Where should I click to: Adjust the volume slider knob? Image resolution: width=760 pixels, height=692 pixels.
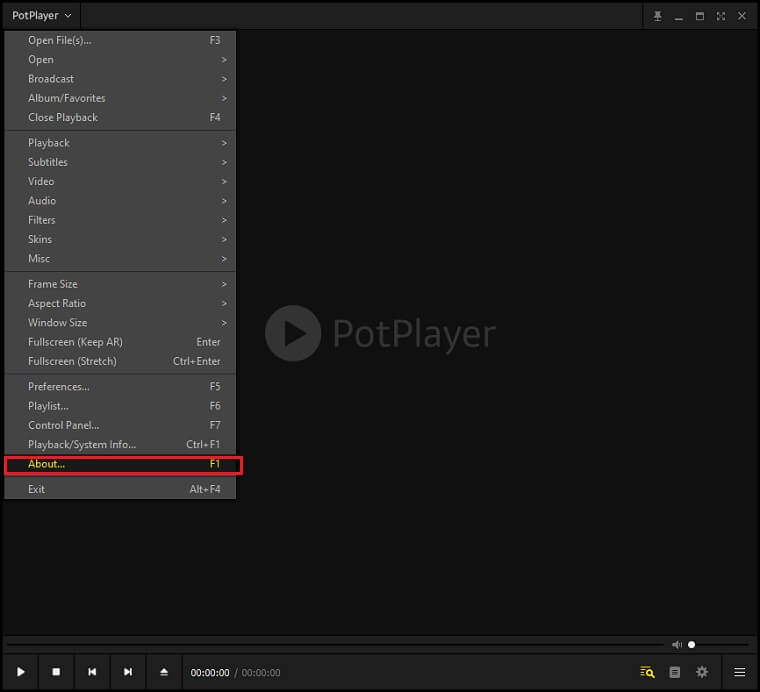(692, 645)
